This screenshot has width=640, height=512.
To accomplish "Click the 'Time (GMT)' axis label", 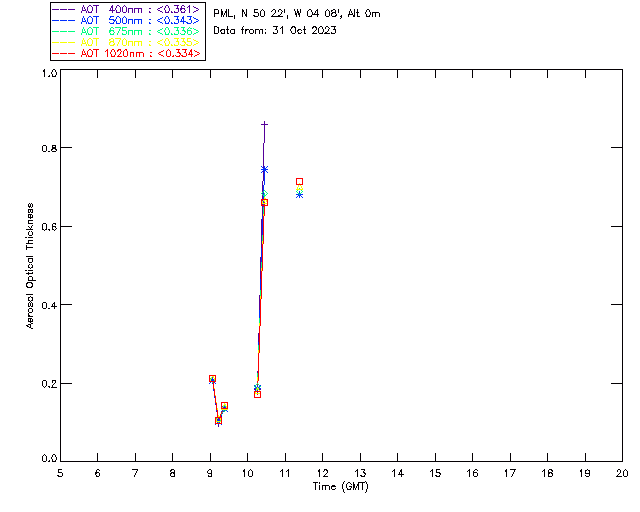I will pos(340,487).
